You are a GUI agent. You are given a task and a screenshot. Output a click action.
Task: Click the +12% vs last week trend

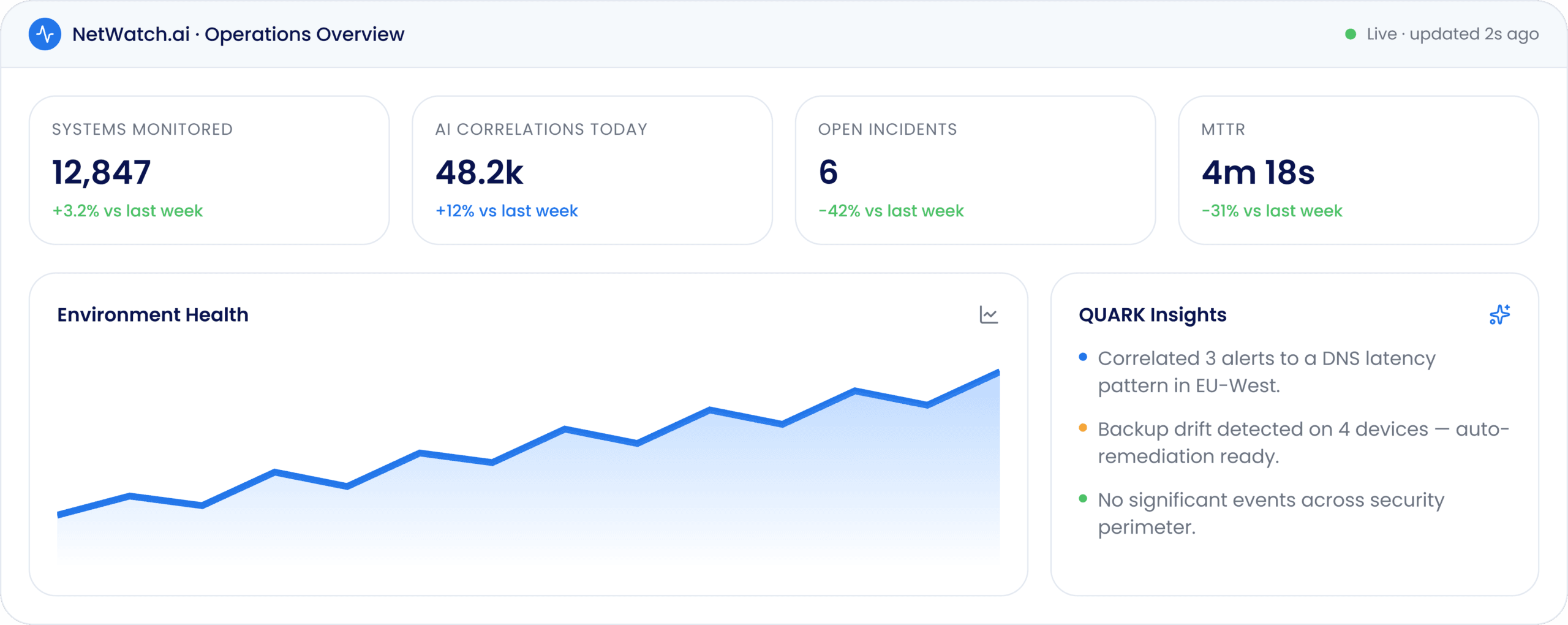(x=507, y=211)
